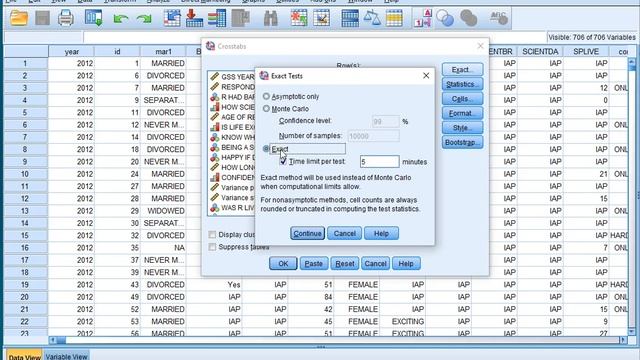Click the Print toolbar icon
This screenshot has height=360, width=640.
coord(66,18)
